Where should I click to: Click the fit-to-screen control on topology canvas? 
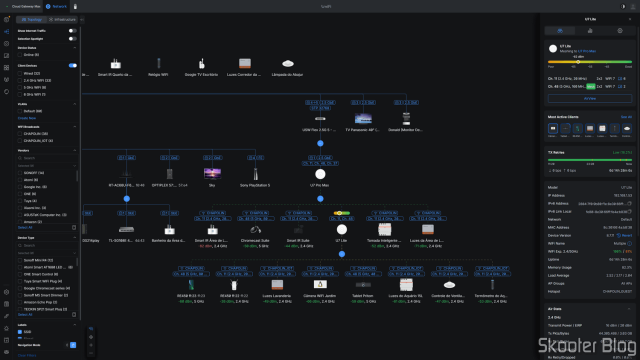click(x=91, y=337)
